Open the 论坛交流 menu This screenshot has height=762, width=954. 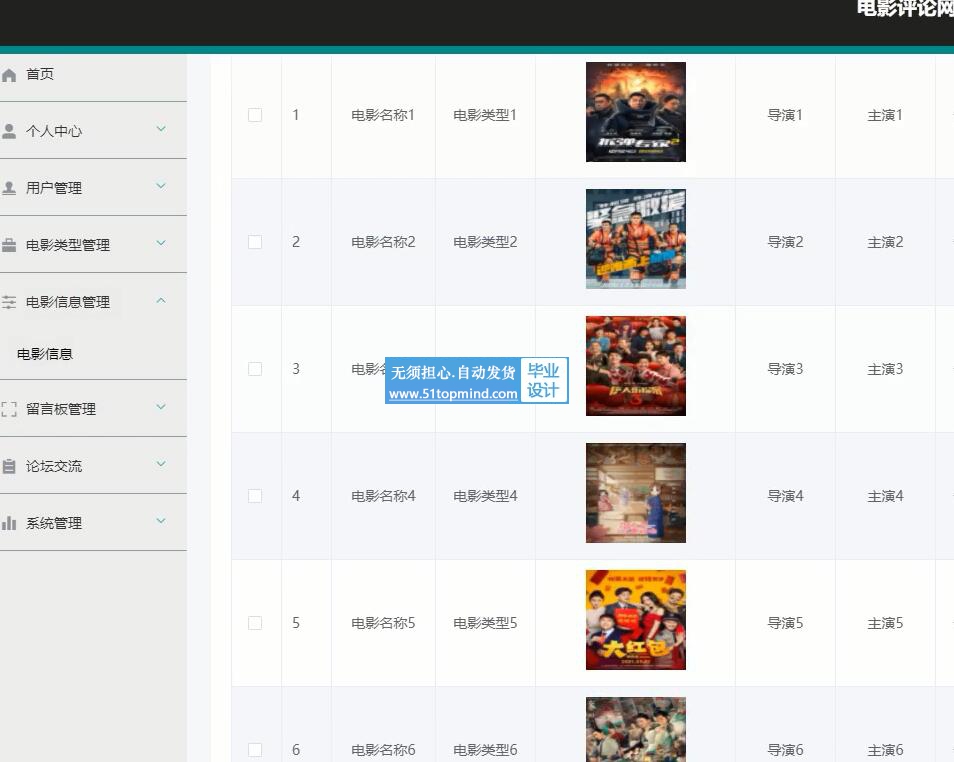[93, 466]
